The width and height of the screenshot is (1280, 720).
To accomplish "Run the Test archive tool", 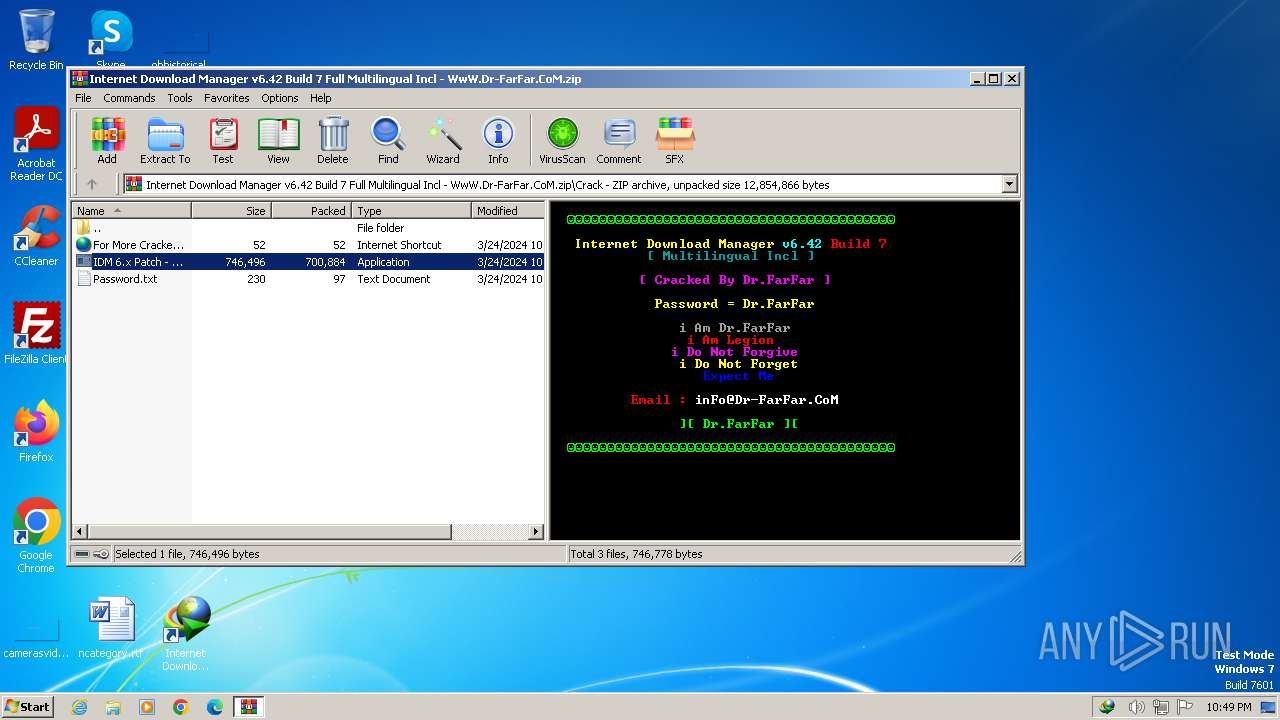I will (222, 140).
